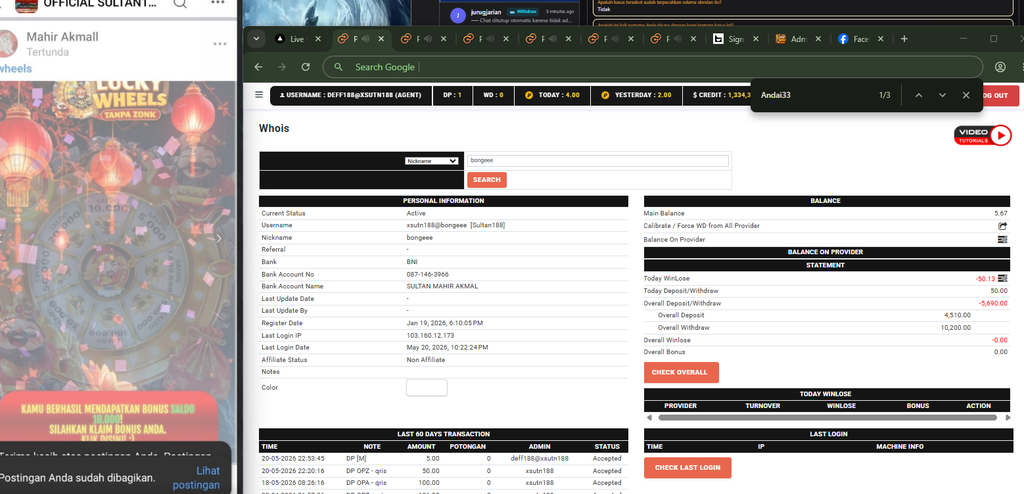
Task: Open the Nickname search-type dropdown
Action: [x=430, y=161]
